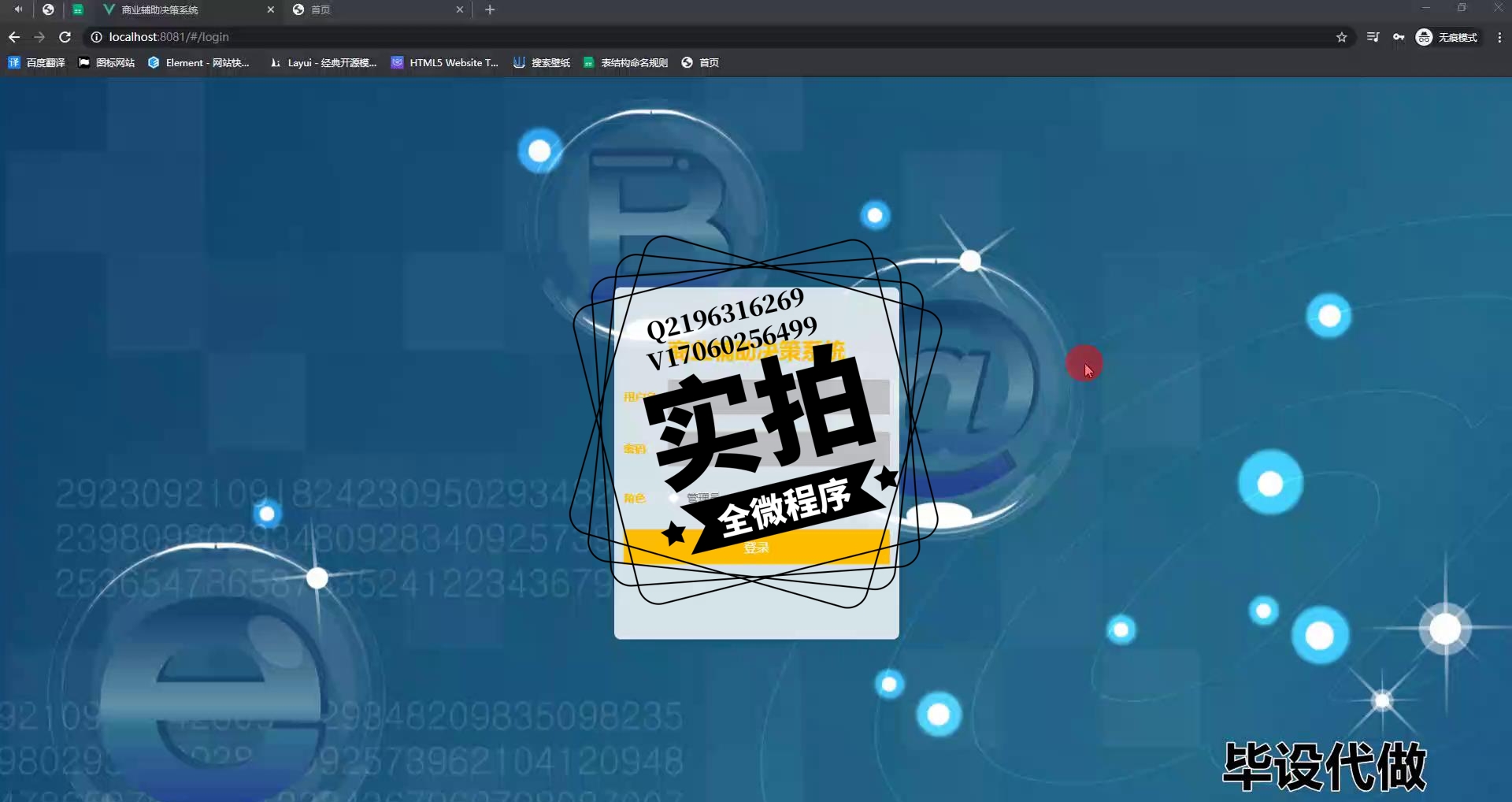1512x802 pixels.
Task: Select the 管理员 role radio button
Action: (x=674, y=498)
